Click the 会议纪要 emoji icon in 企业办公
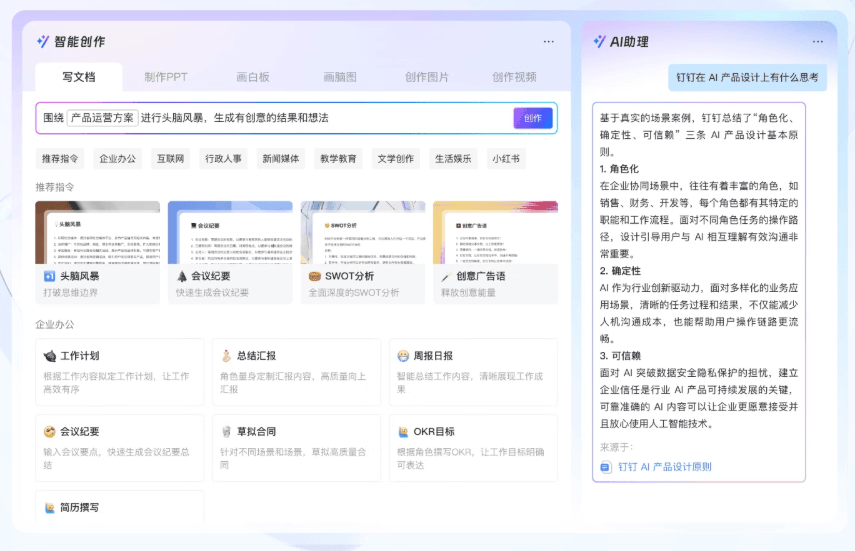Screen dimensions: 855x551 click(x=49, y=432)
